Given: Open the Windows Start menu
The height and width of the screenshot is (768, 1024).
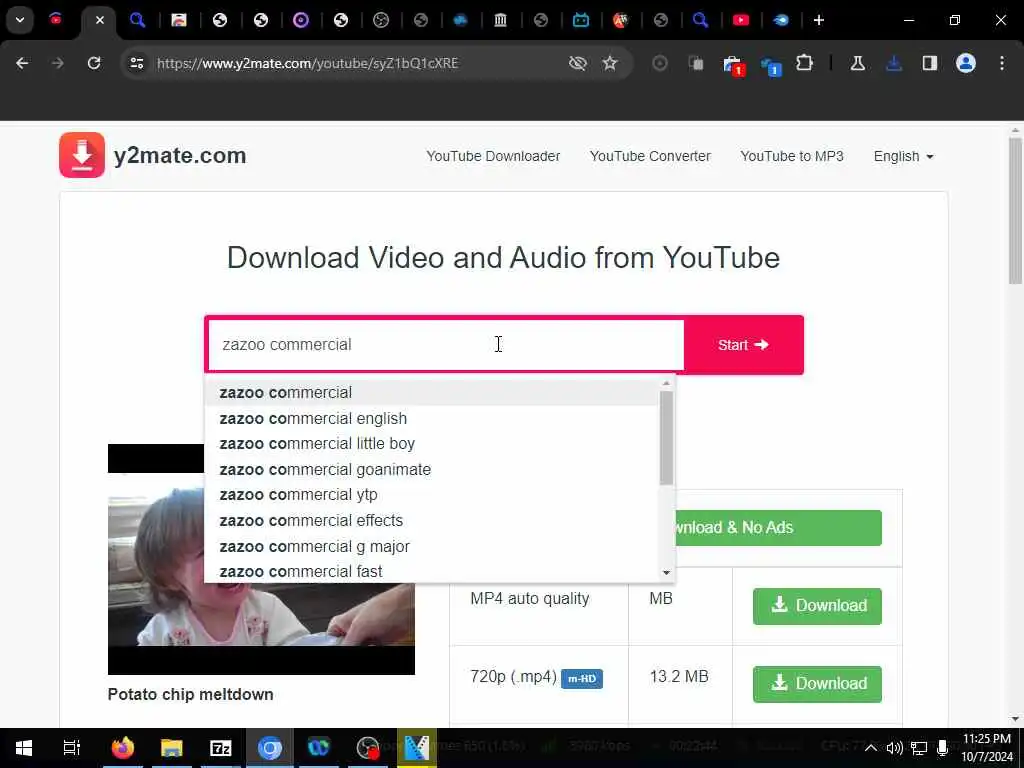Looking at the screenshot, I should [x=24, y=748].
